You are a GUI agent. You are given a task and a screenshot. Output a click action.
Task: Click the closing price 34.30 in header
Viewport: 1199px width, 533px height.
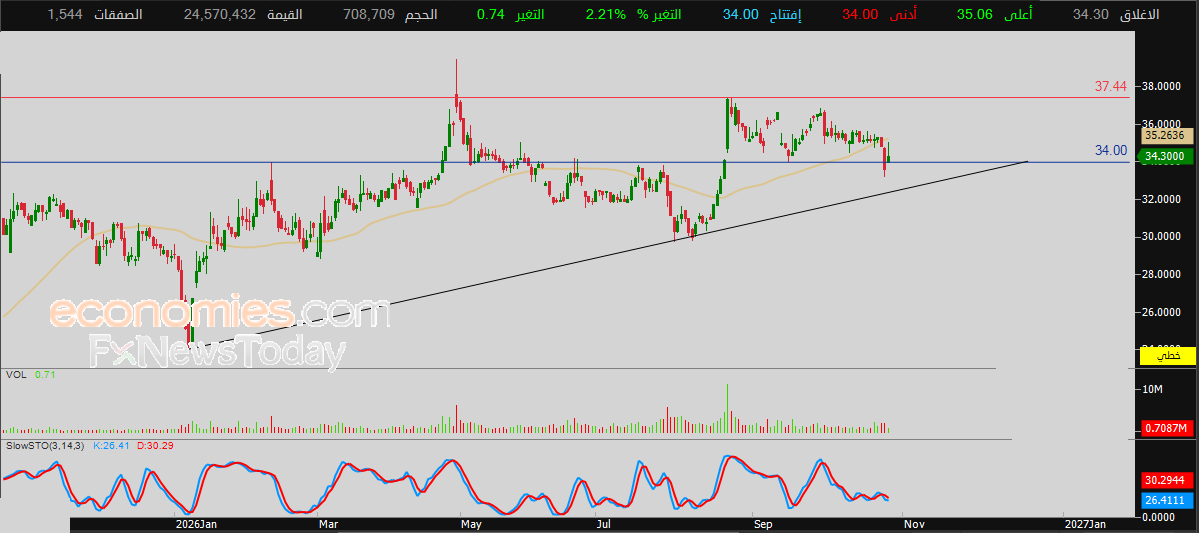click(1089, 15)
